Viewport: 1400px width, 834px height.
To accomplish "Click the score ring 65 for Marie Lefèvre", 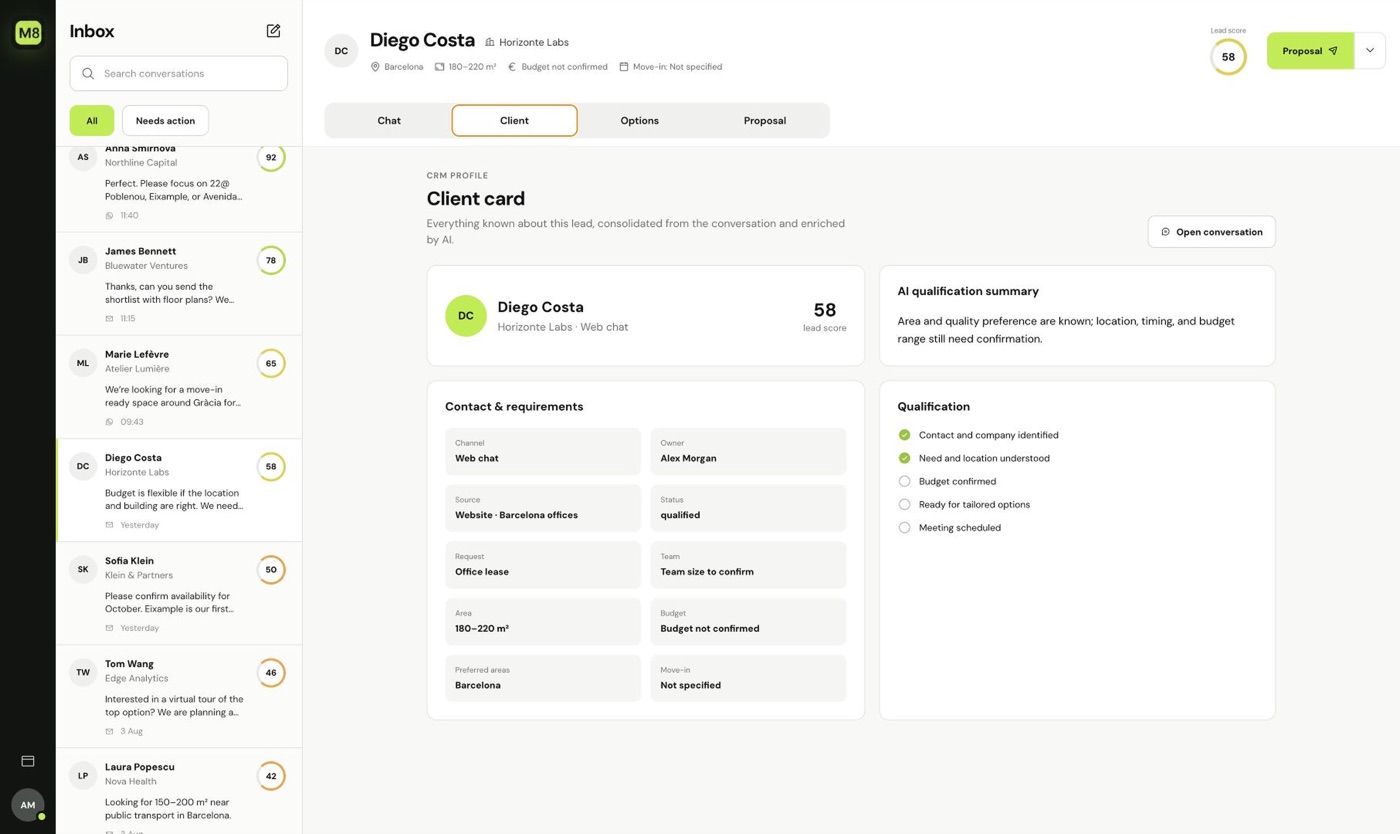I will (270, 363).
